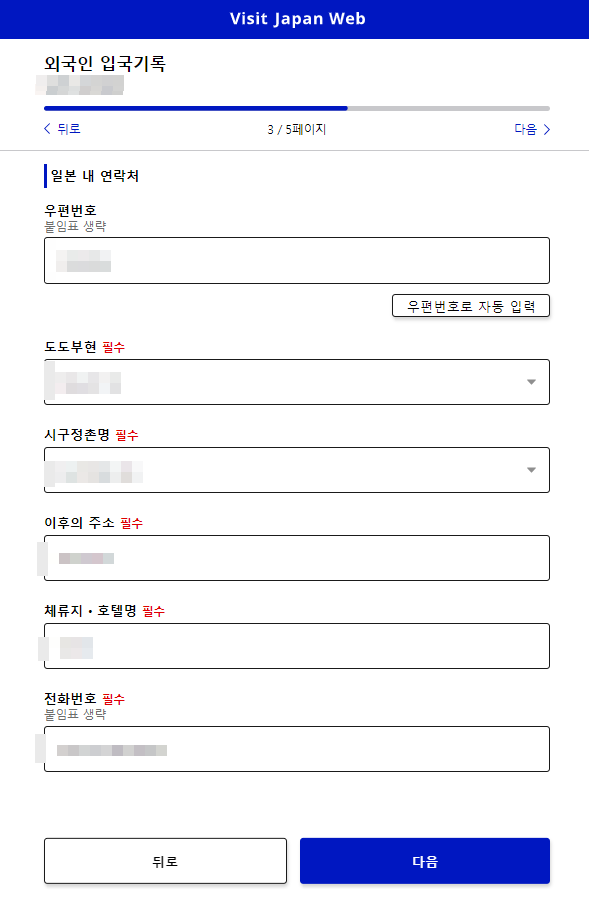This screenshot has height=900, width=589.
Task: Click the page progress bar
Action: [294, 107]
